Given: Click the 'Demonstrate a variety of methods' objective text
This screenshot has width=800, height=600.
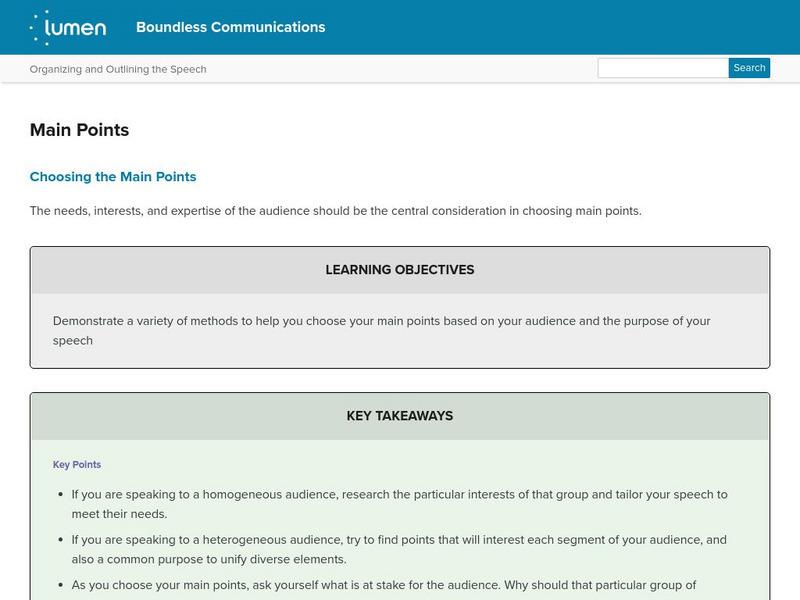Looking at the screenshot, I should click(381, 331).
